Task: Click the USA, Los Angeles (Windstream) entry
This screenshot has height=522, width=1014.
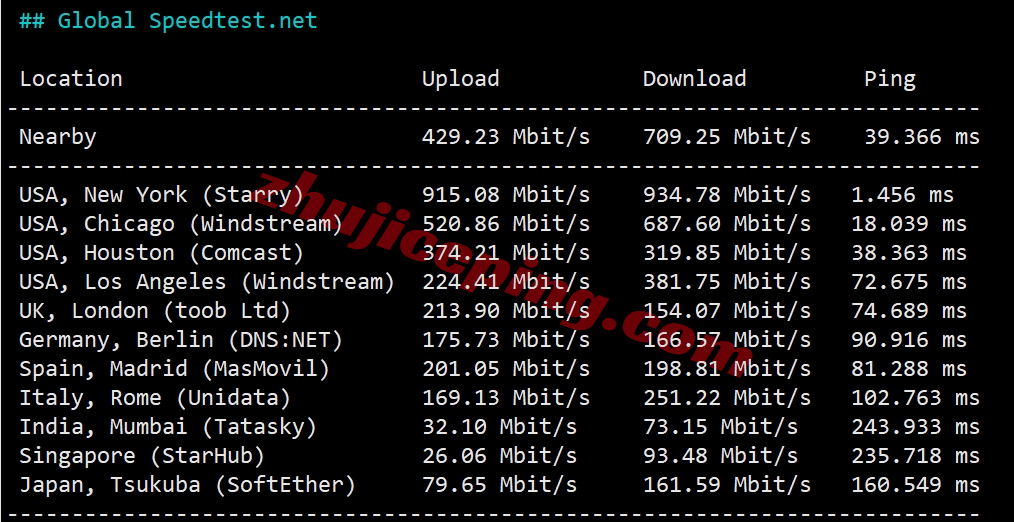Action: (206, 283)
